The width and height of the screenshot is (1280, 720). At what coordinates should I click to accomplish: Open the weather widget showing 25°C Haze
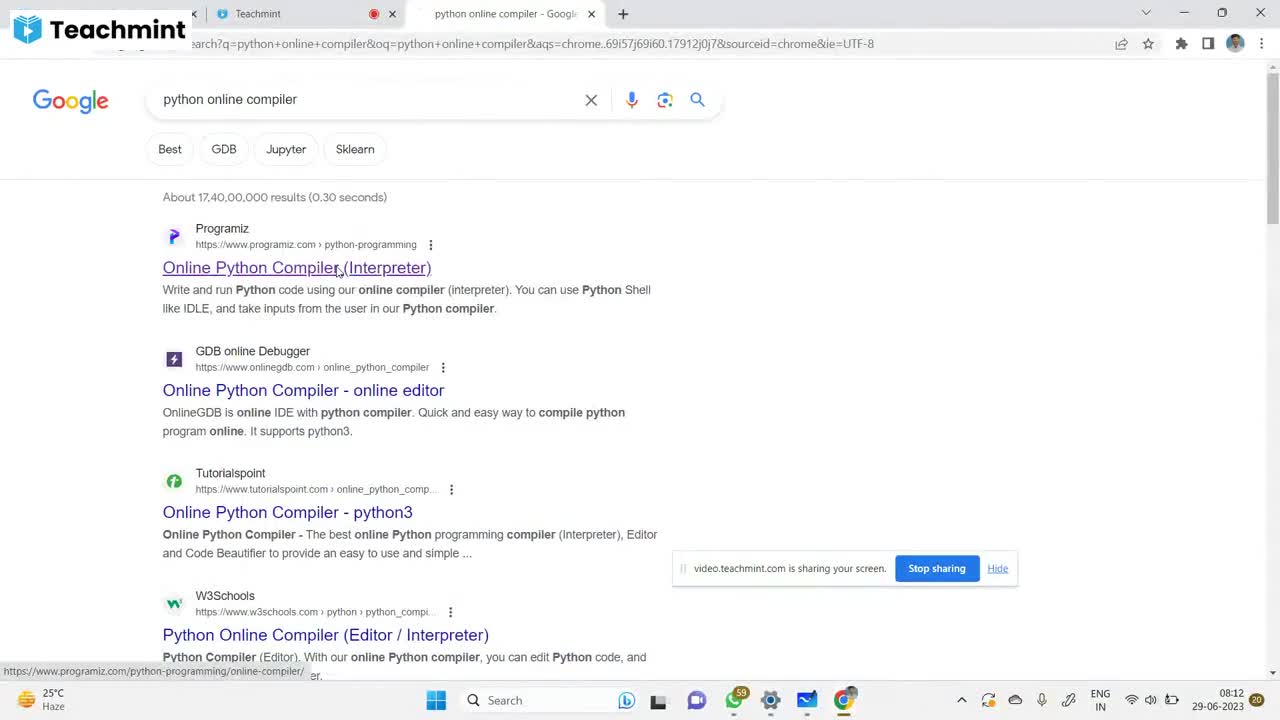[40, 700]
